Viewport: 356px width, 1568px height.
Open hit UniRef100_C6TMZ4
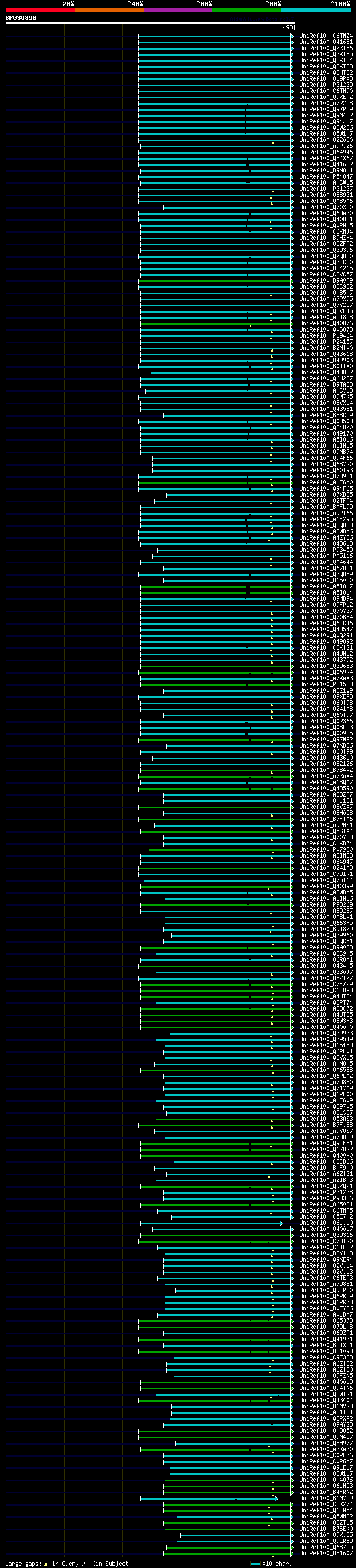click(x=326, y=36)
